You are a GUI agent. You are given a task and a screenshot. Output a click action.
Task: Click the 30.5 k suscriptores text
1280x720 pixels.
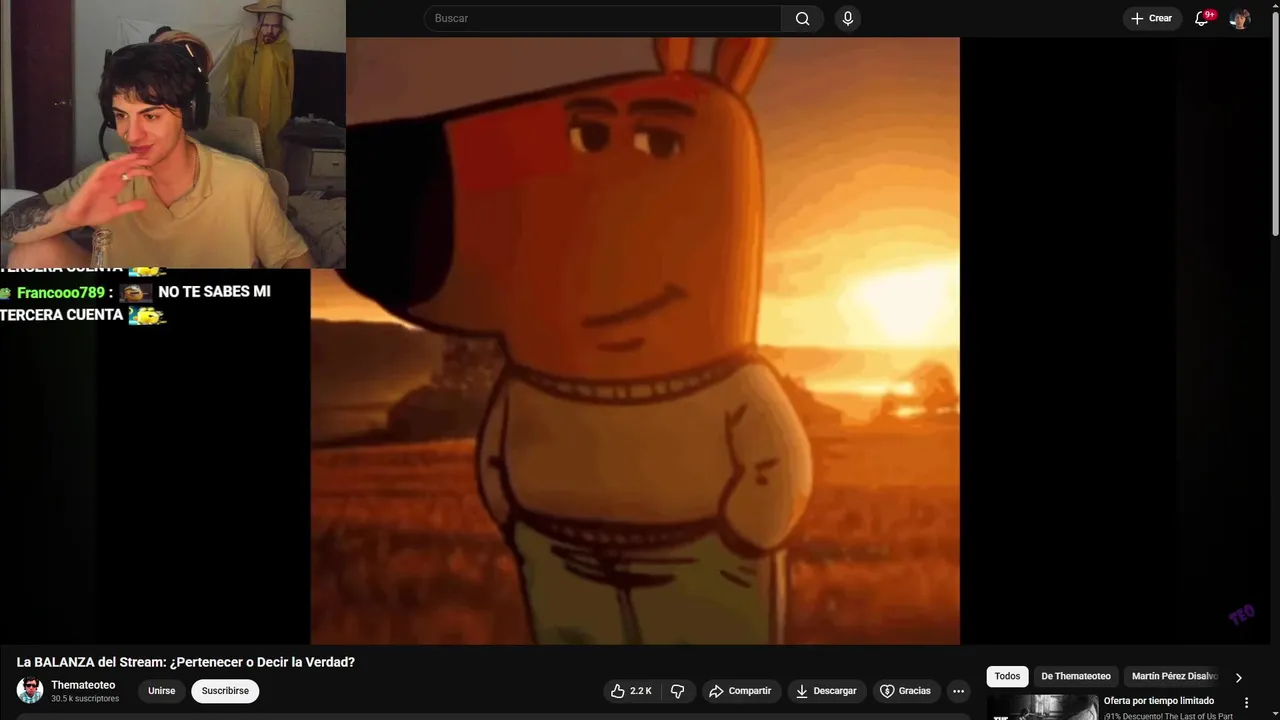pyautogui.click(x=85, y=699)
